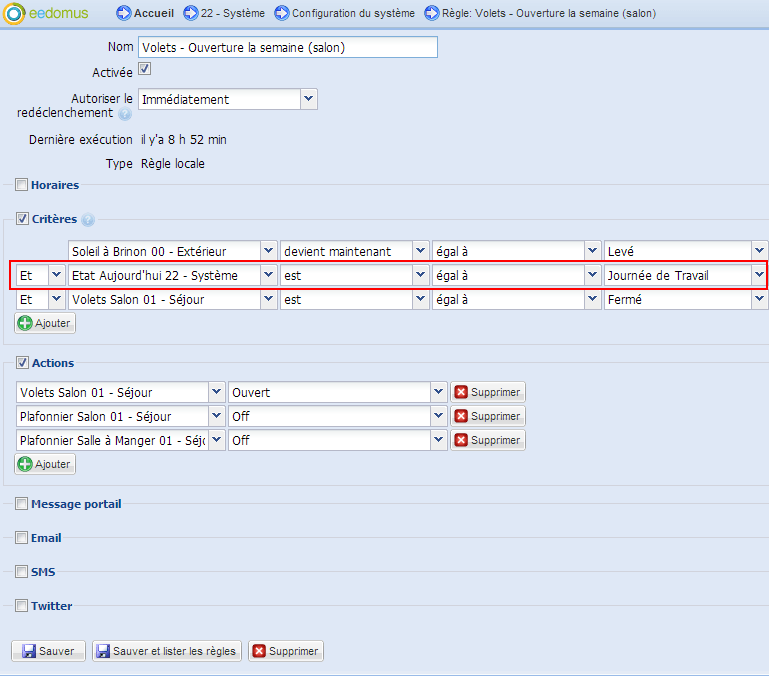Enable the Horaires section checkbox
The image size is (769, 676).
point(21,185)
